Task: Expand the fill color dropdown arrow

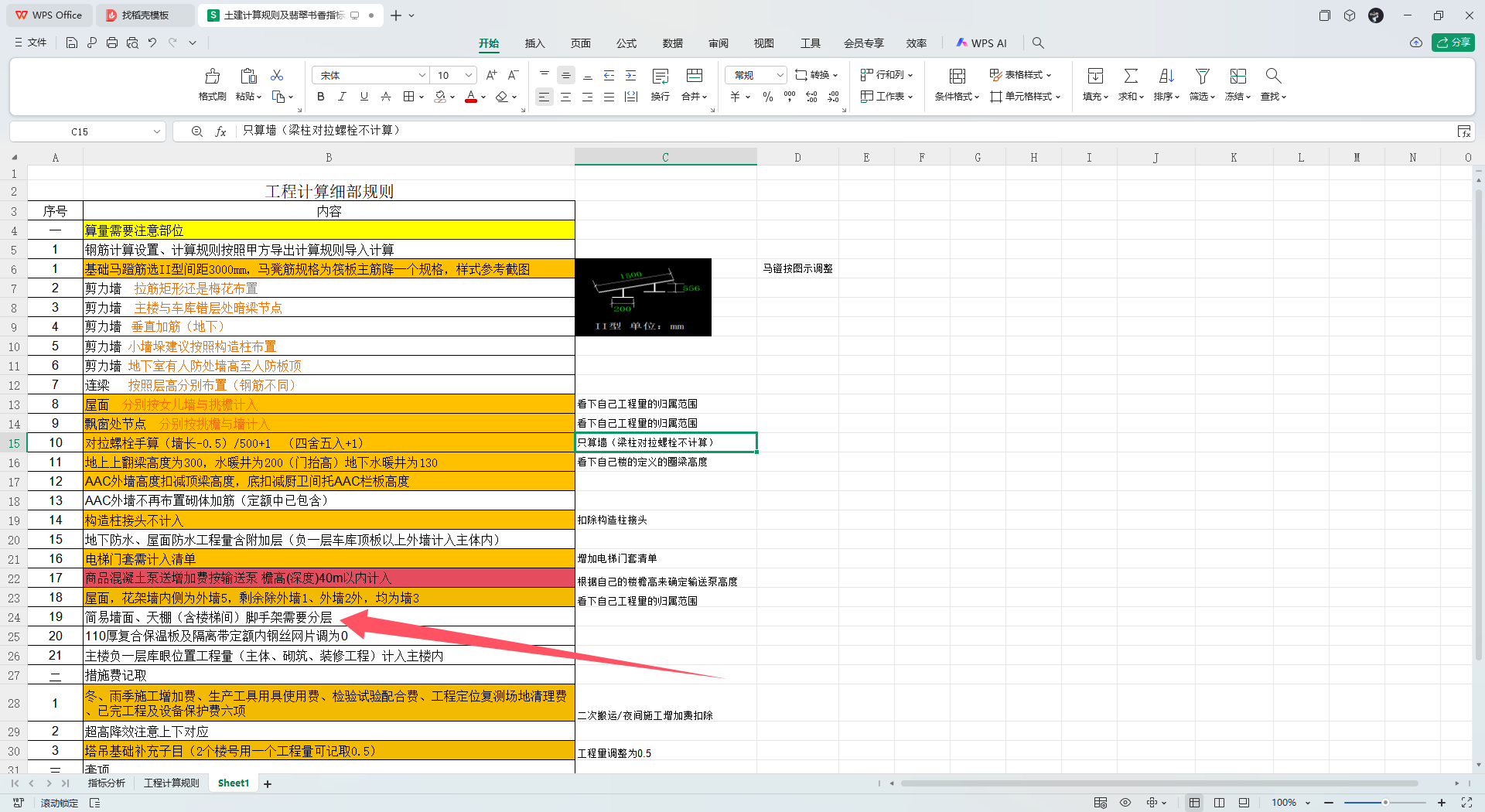Action: (x=452, y=97)
